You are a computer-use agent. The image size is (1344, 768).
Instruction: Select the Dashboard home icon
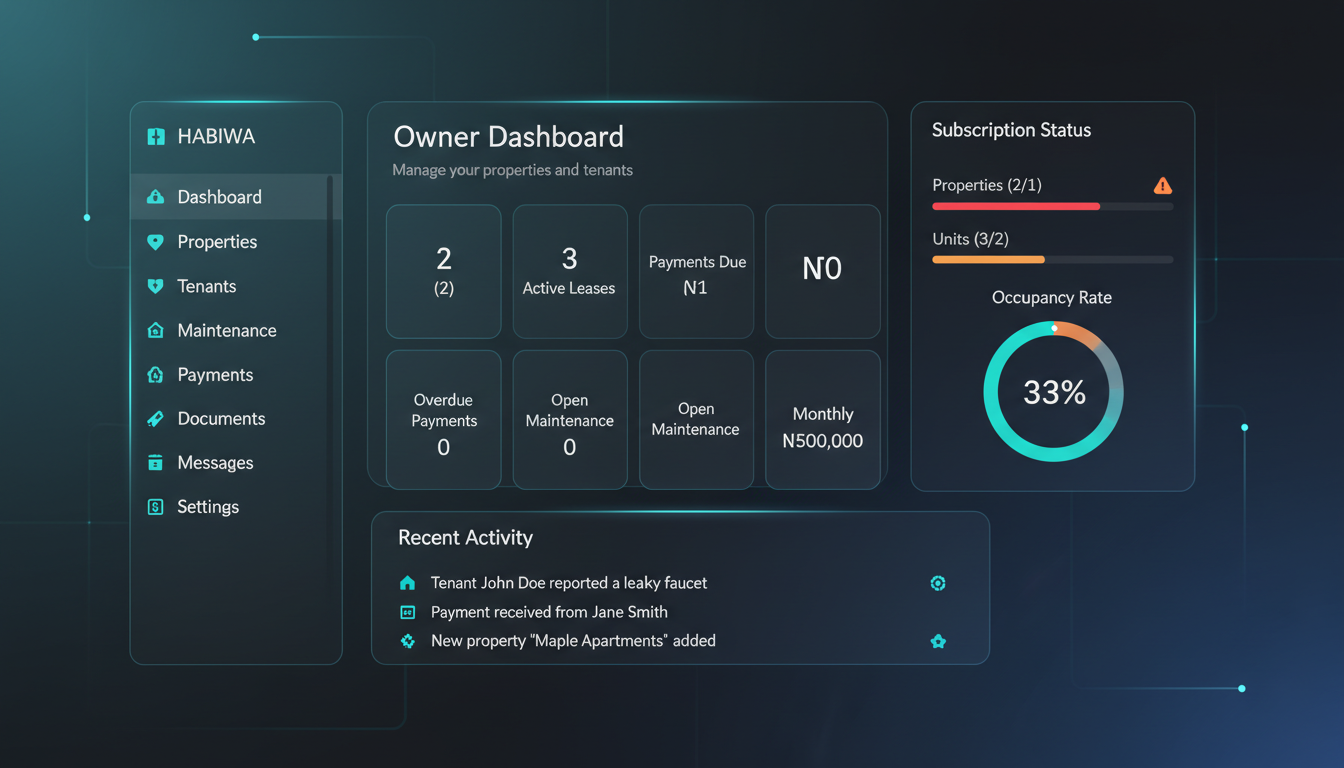(156, 197)
